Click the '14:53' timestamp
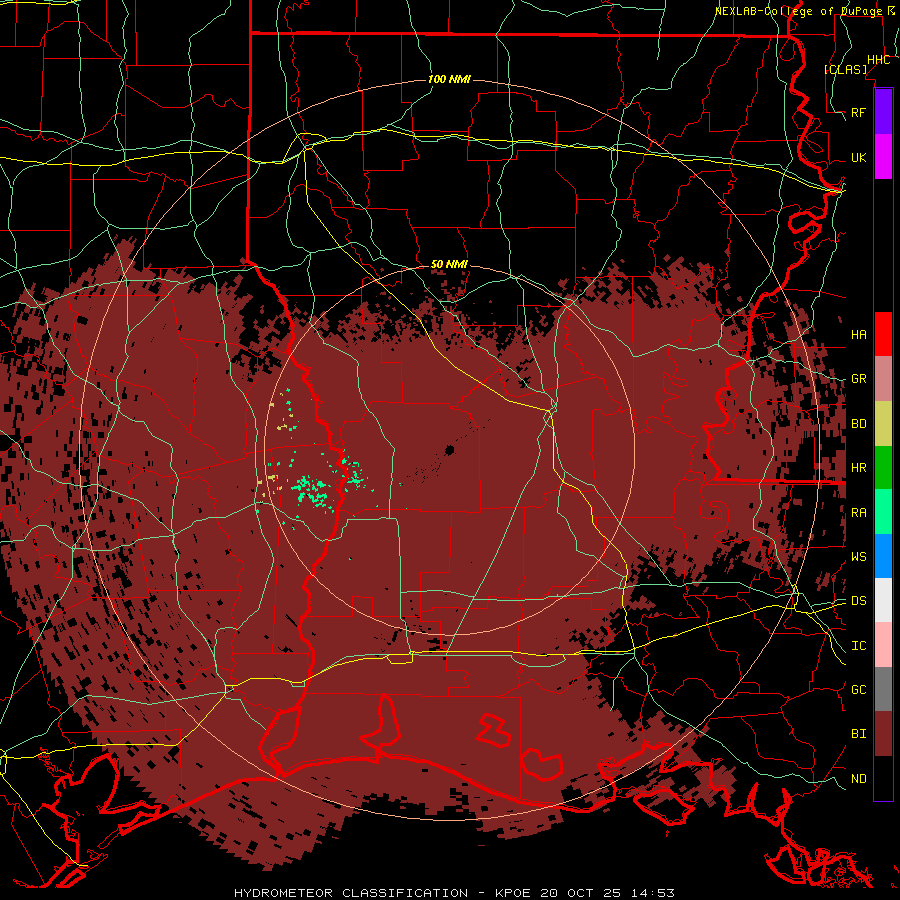Viewport: 900px width, 900px height. 652,893
